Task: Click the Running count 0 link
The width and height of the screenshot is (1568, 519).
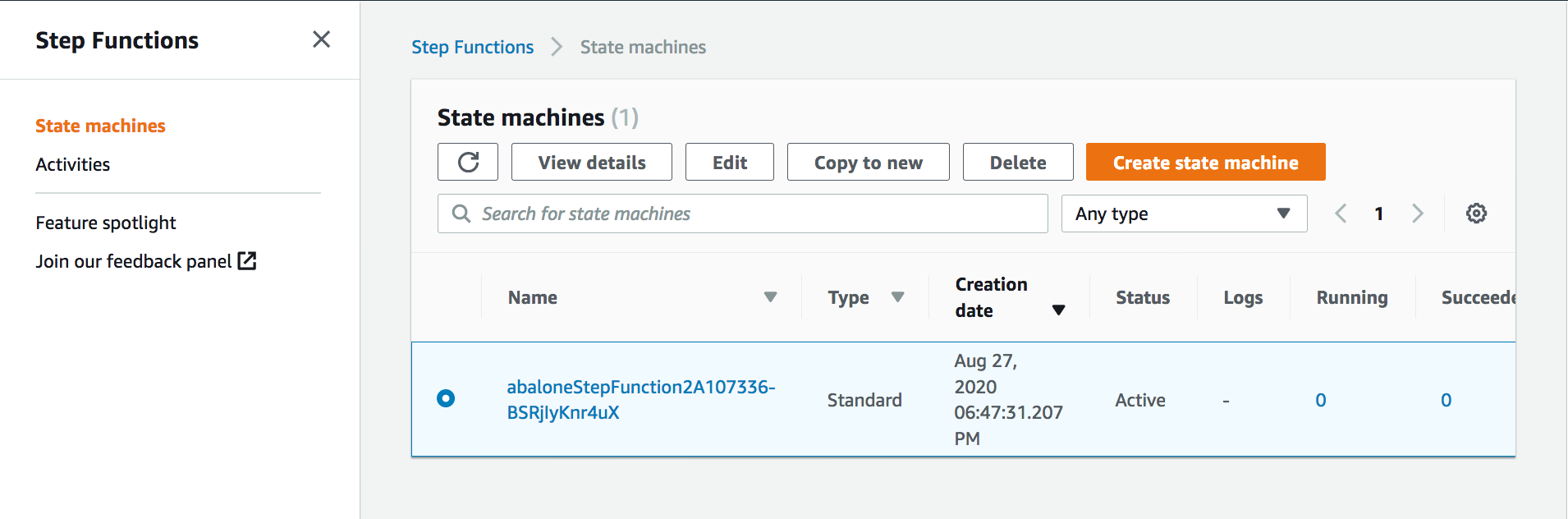Action: 1321,400
